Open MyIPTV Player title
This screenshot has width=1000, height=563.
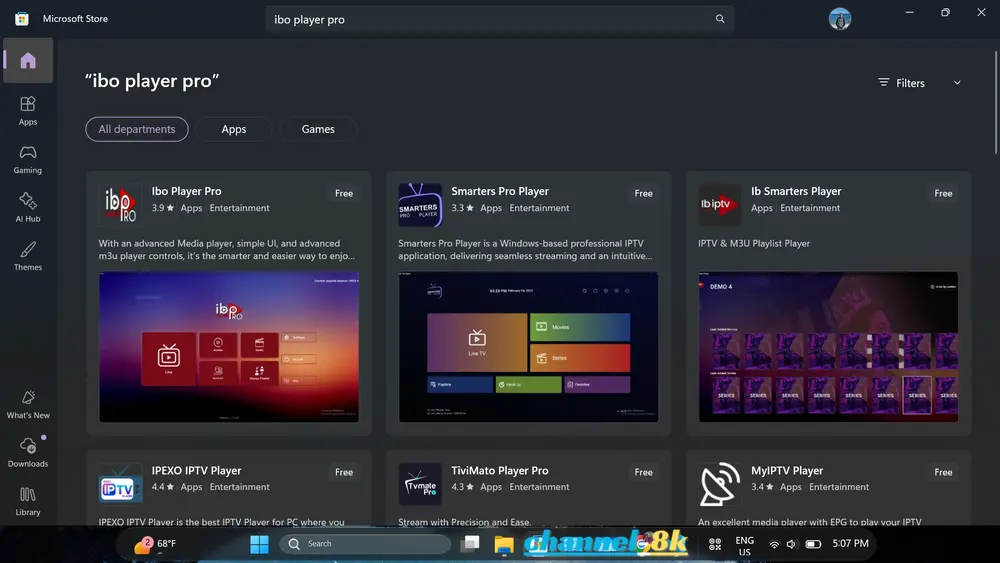[x=787, y=471]
